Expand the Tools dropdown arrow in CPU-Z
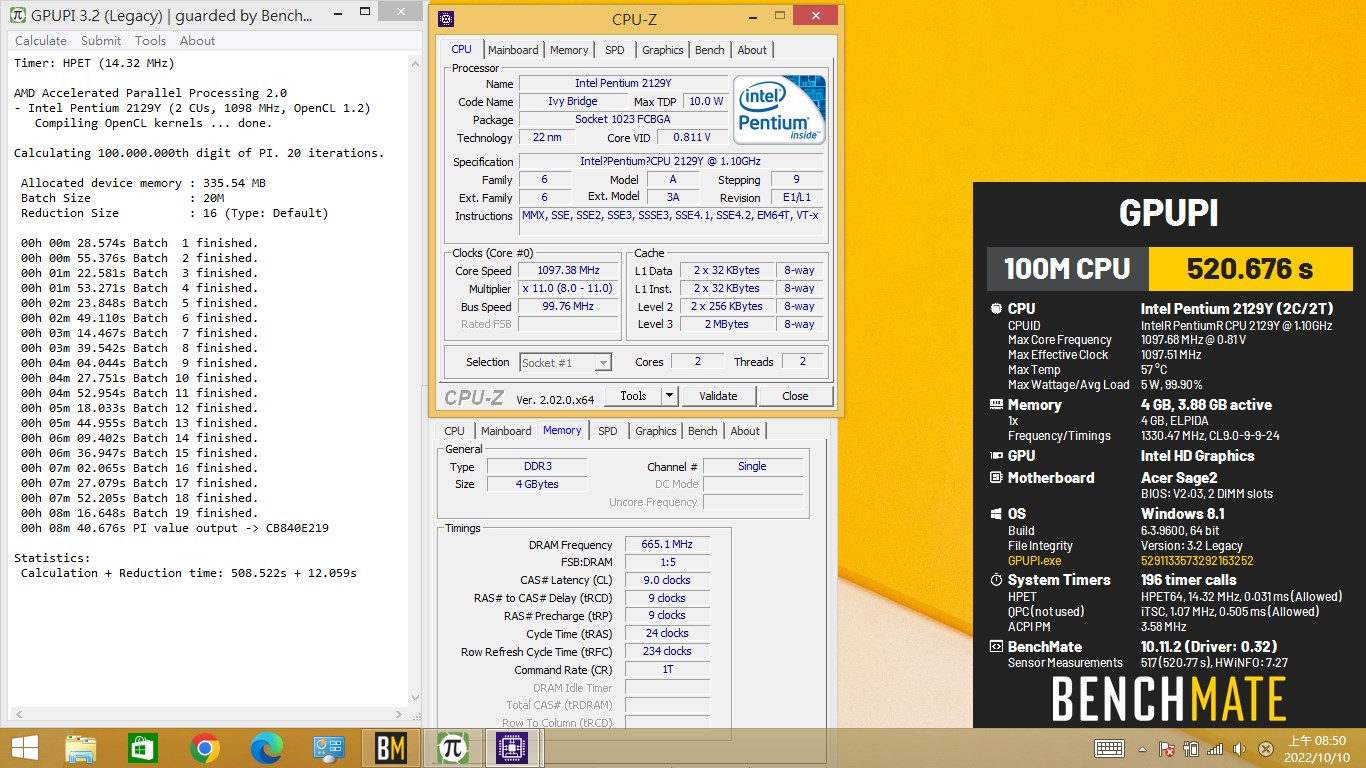The height and width of the screenshot is (768, 1366). (669, 396)
